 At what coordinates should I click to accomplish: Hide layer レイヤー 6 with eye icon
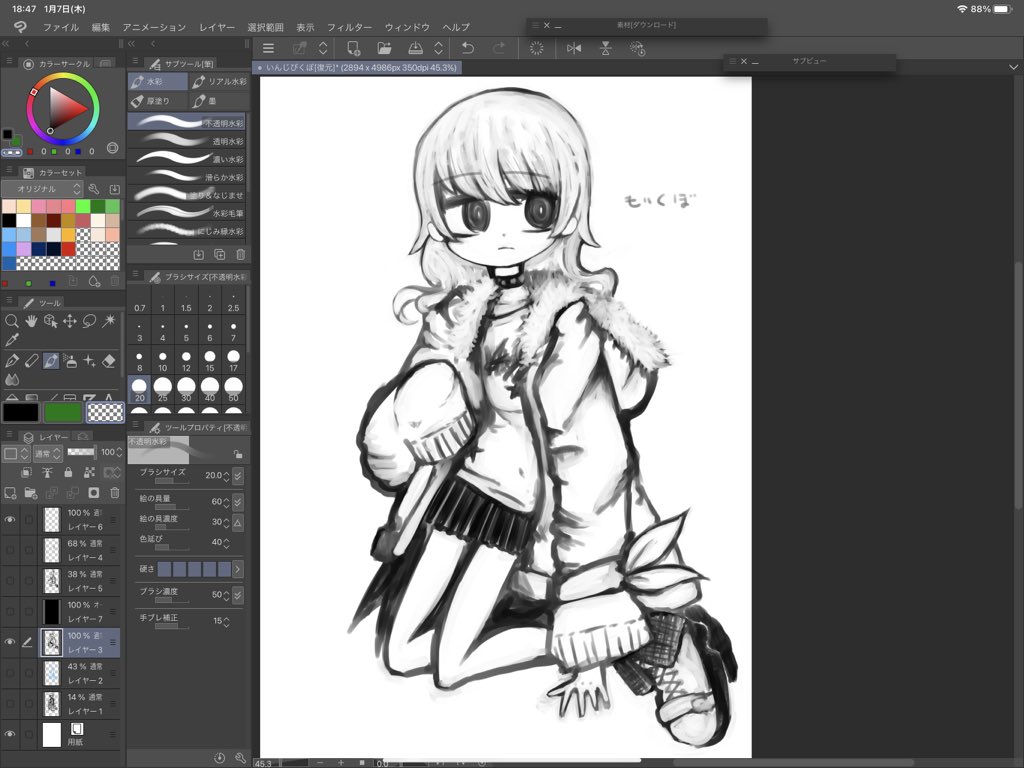(10, 520)
